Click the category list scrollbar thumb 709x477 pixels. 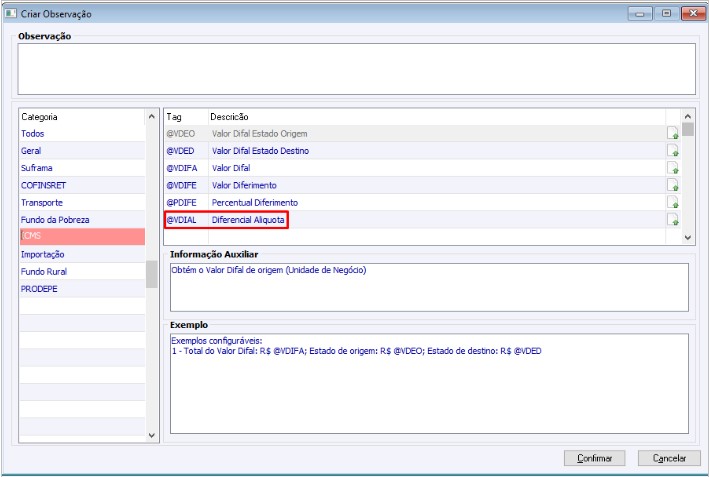(x=151, y=274)
